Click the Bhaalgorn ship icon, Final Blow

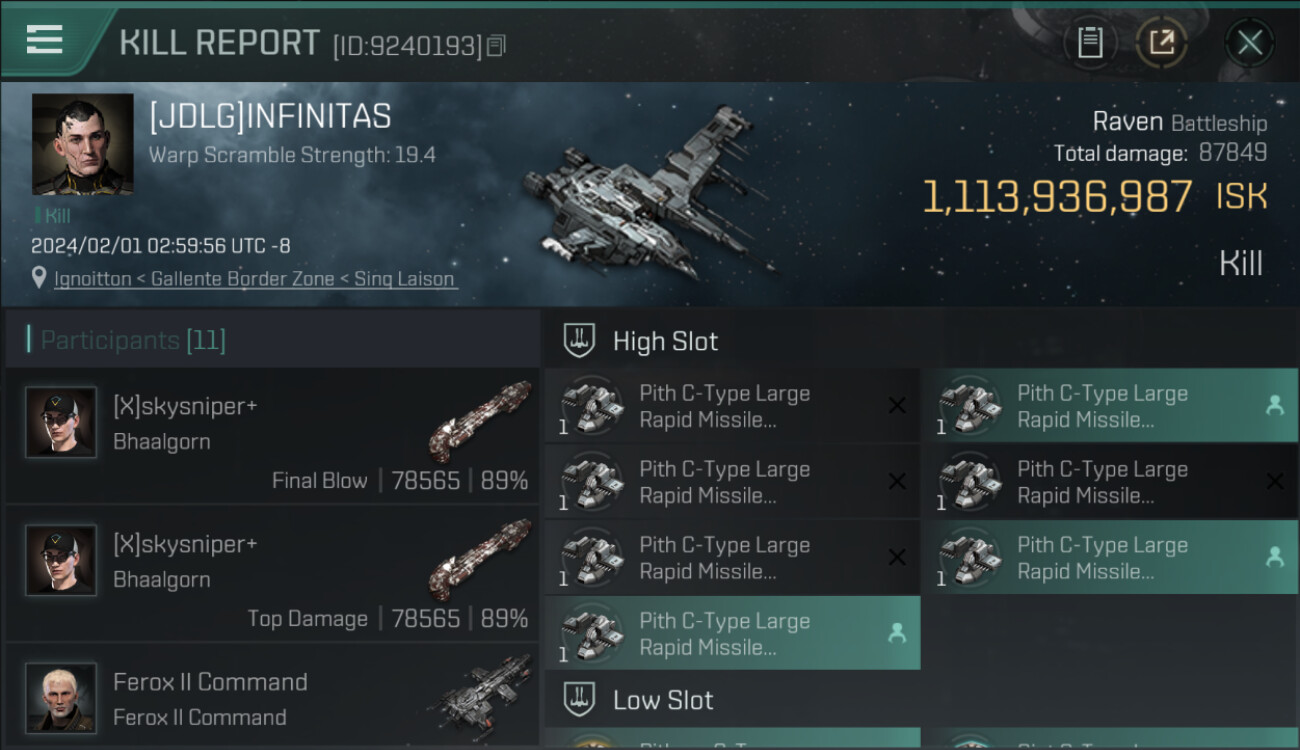pos(479,420)
